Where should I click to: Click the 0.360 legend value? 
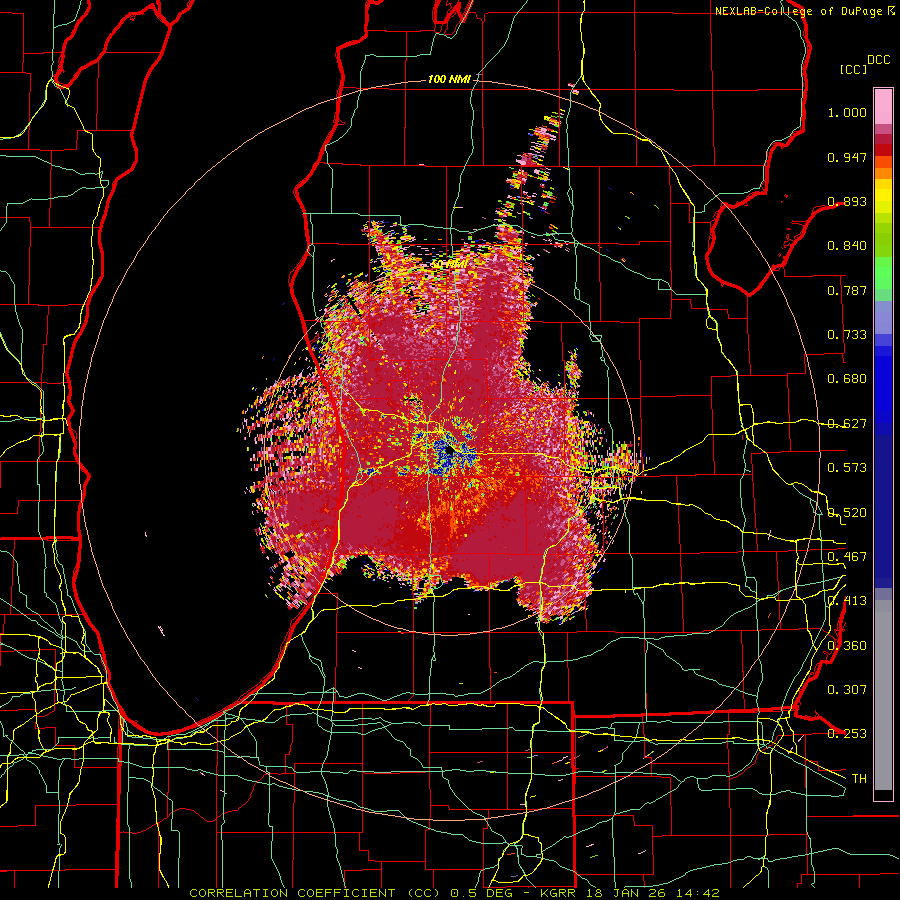pos(847,646)
